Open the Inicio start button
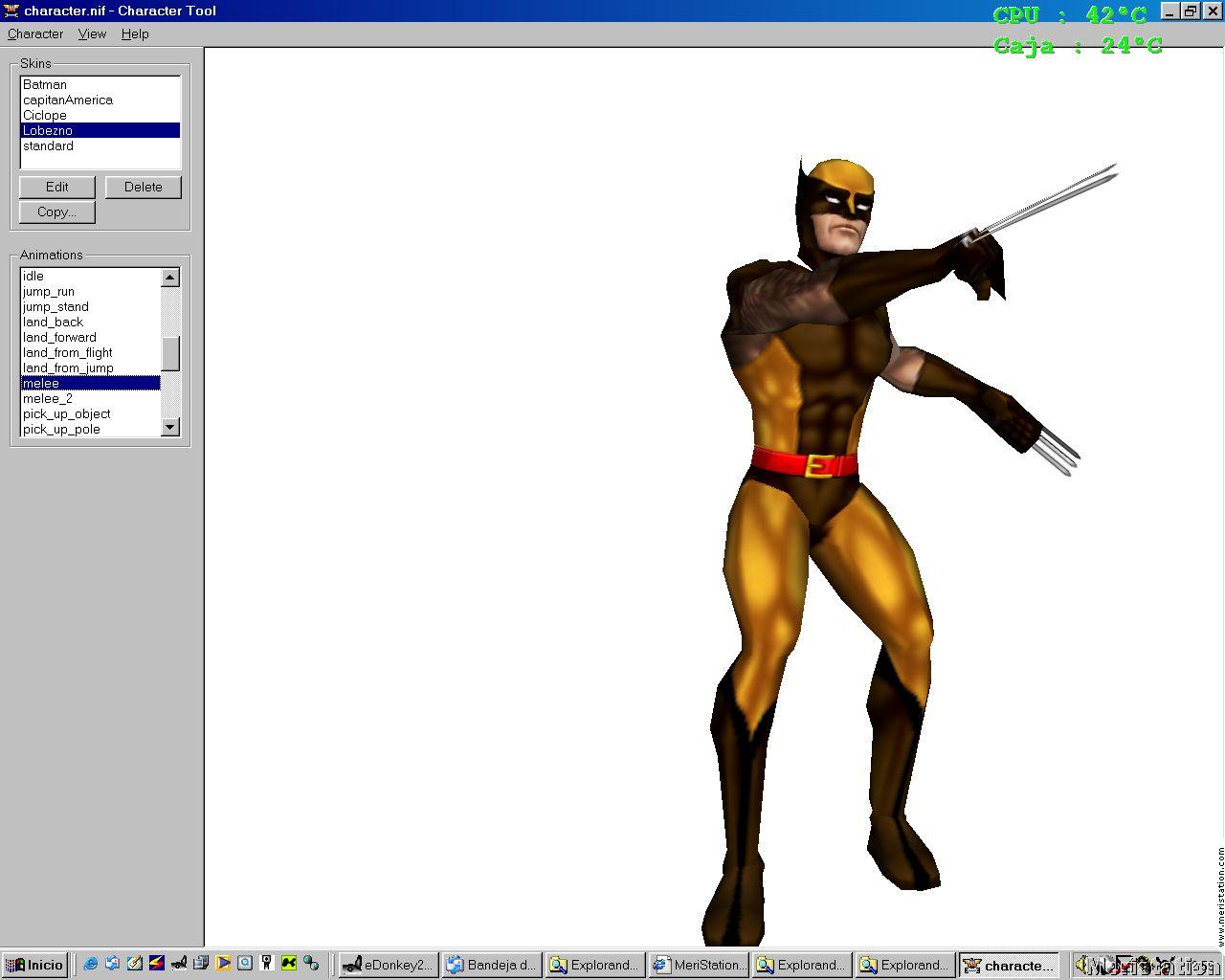Screen dimensions: 1225x980 pyautogui.click(x=35, y=965)
